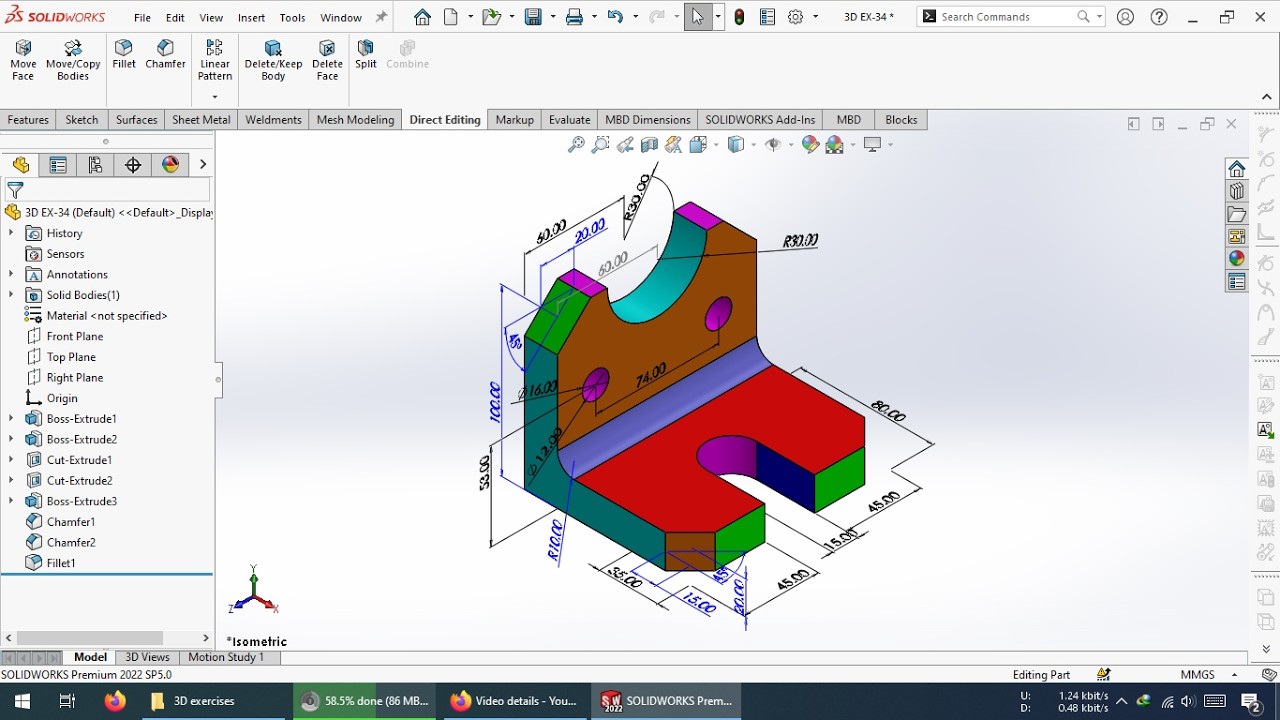1280x720 pixels.
Task: Click the Zoom to Area icon
Action: click(x=600, y=145)
